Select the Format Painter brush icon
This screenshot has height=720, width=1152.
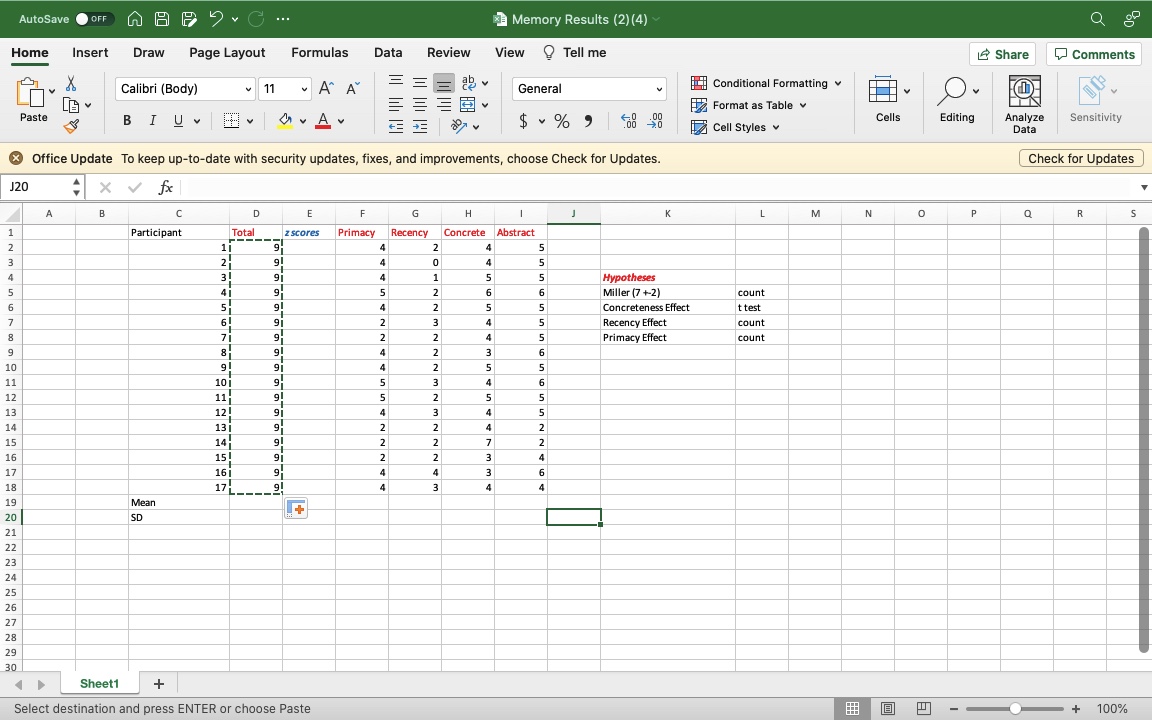[x=71, y=127]
